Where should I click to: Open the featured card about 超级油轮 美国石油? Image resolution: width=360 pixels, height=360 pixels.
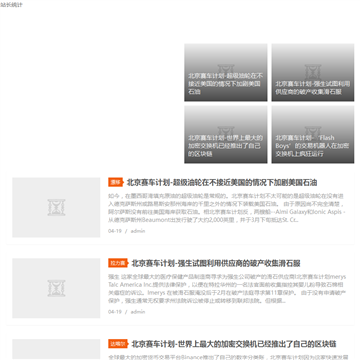(x=226, y=72)
